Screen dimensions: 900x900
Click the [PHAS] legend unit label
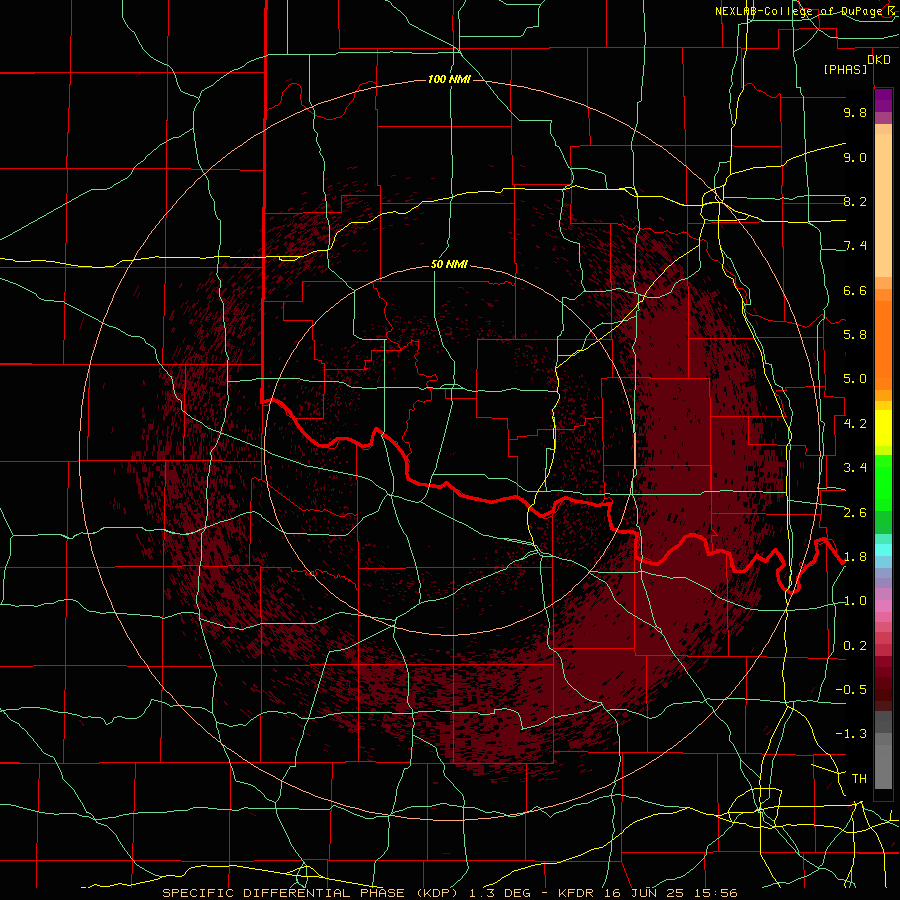point(845,69)
